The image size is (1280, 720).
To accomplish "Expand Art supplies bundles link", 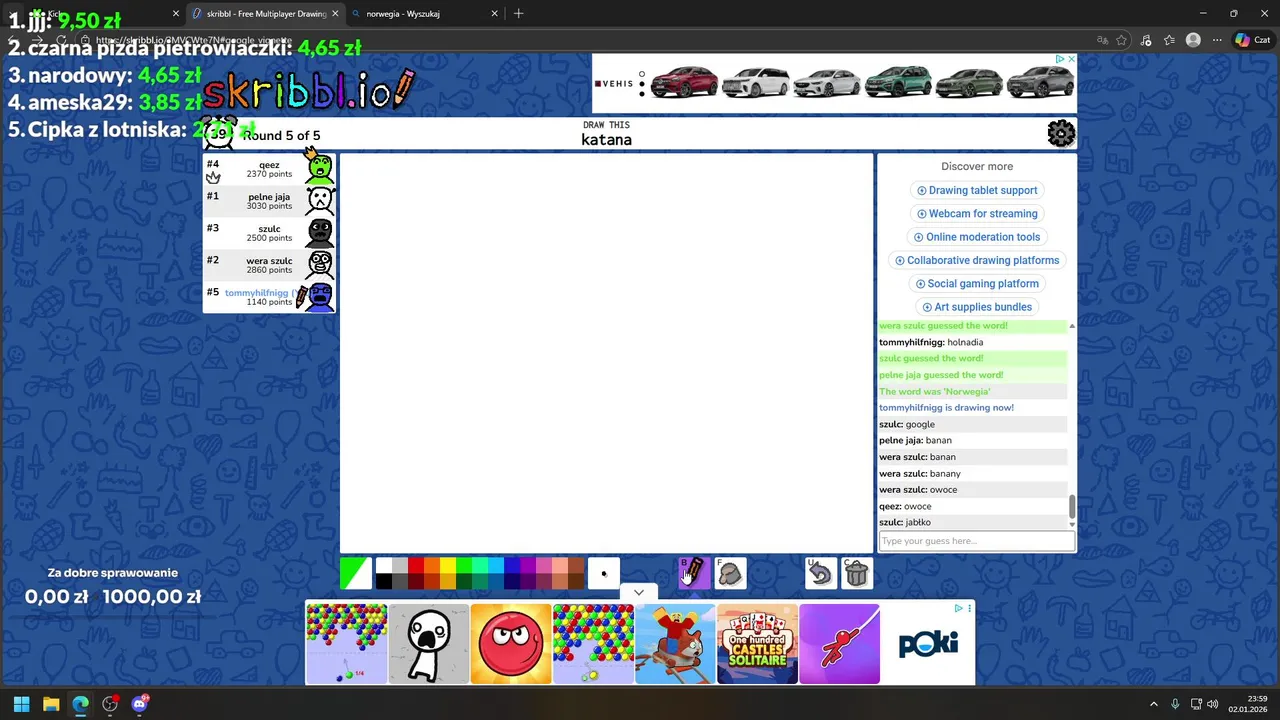I will pyautogui.click(x=977, y=307).
